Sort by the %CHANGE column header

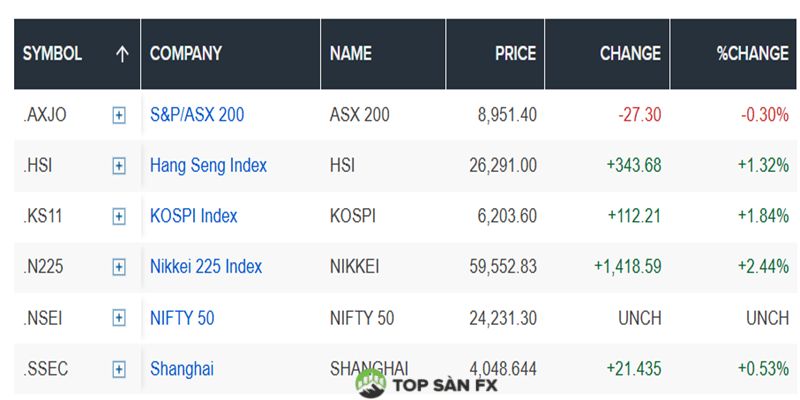coord(752,54)
